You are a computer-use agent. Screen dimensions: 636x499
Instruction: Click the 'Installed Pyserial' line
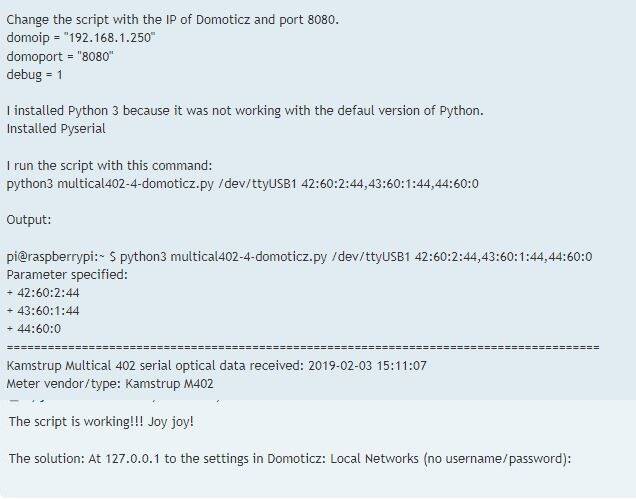[x=56, y=129]
